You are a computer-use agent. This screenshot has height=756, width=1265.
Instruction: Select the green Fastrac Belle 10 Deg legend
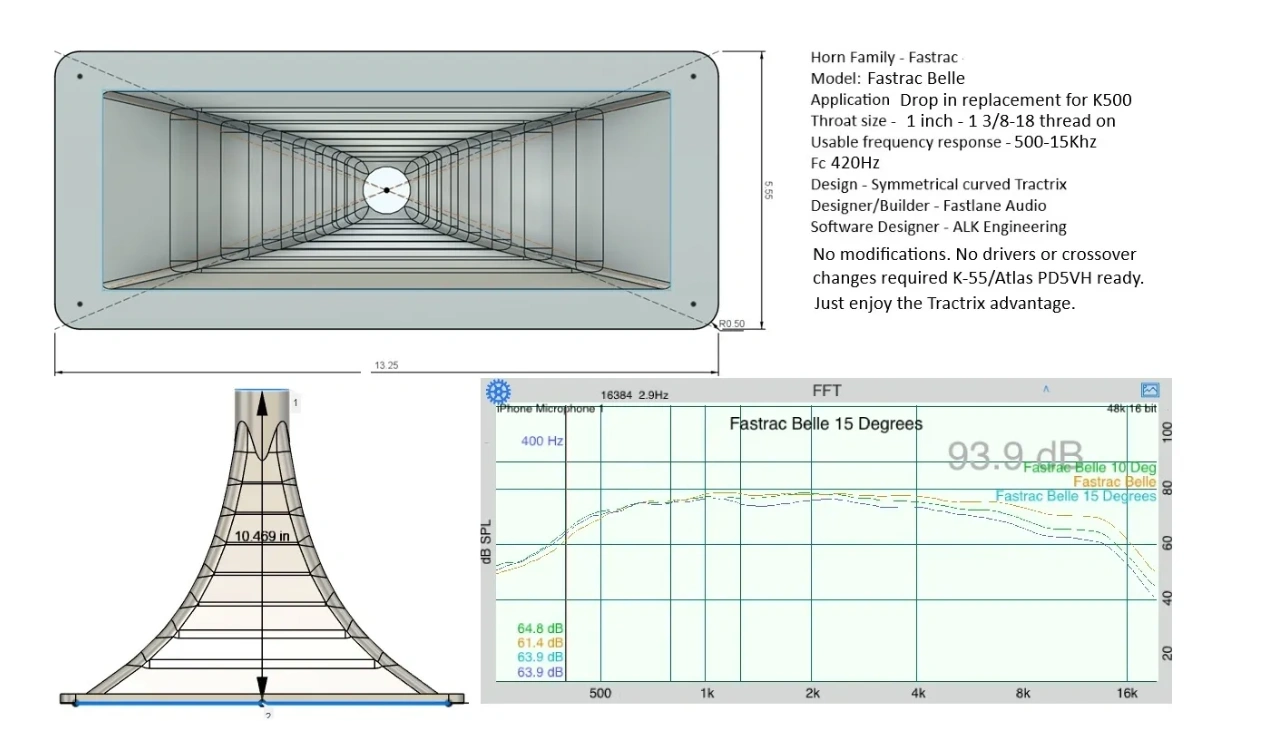coord(1088,468)
